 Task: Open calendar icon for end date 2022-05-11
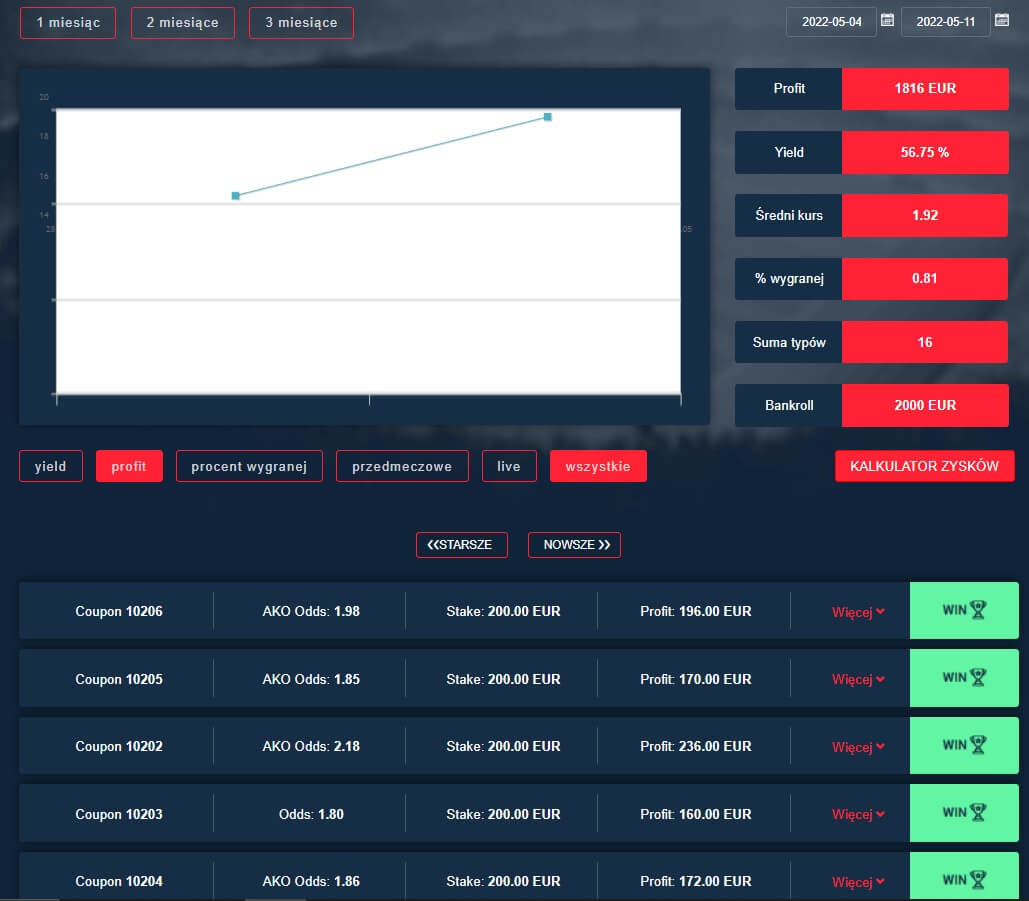pyautogui.click(x=1001, y=20)
